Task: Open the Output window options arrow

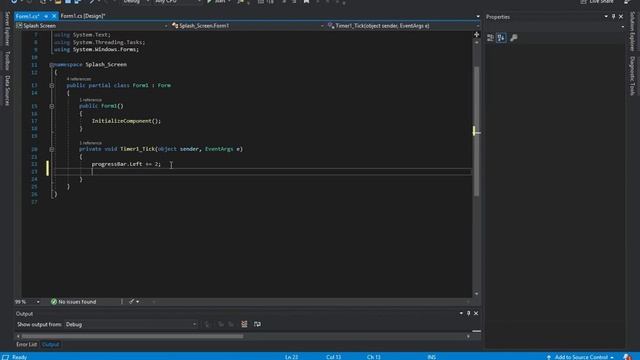Action: pyautogui.click(x=461, y=313)
